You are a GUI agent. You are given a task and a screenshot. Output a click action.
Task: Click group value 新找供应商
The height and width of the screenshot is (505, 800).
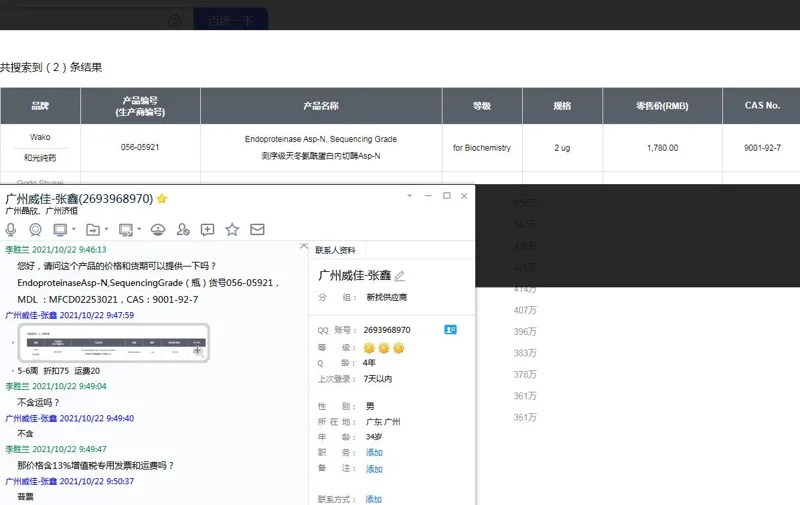click(x=387, y=297)
